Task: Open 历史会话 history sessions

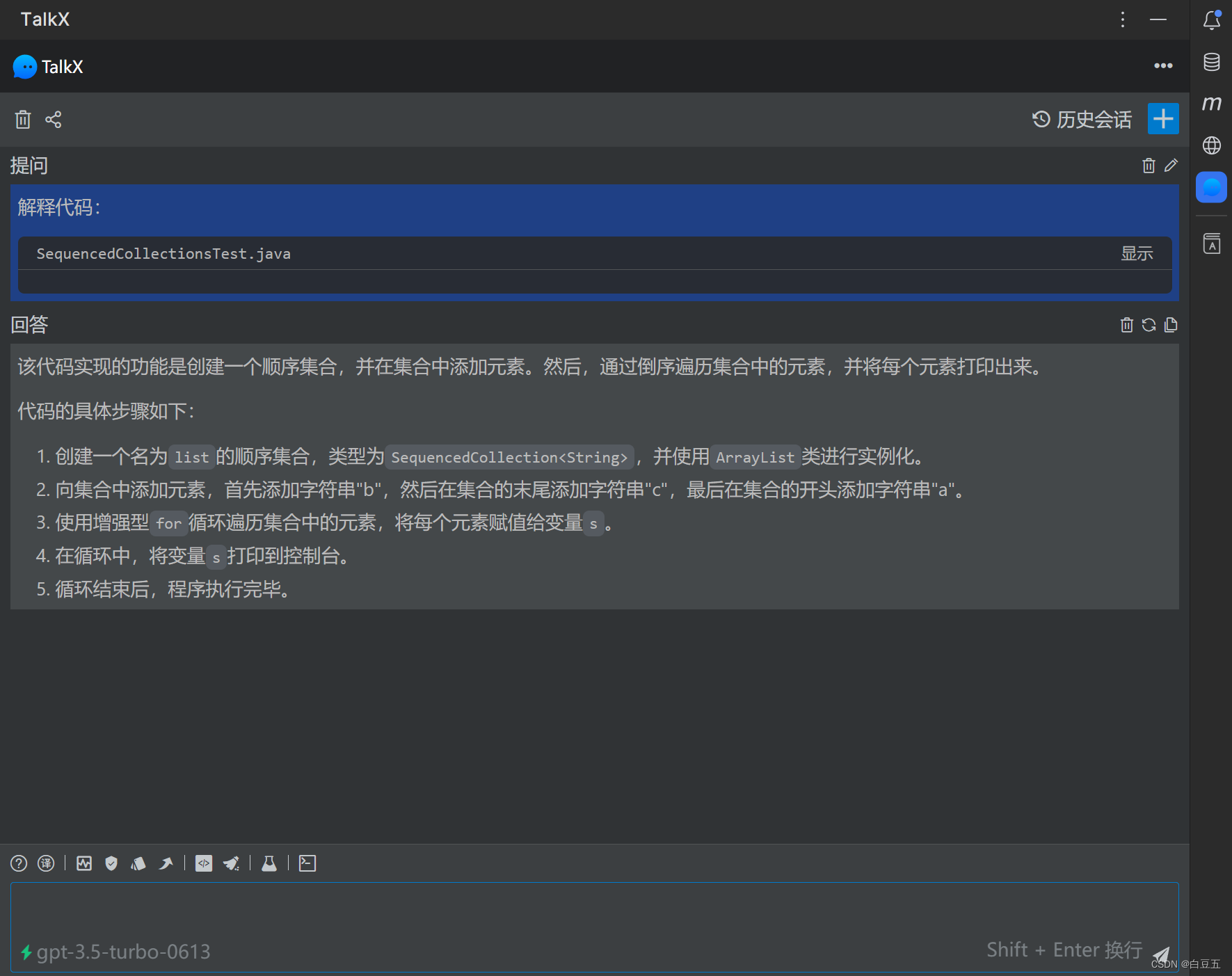Action: 1082,120
